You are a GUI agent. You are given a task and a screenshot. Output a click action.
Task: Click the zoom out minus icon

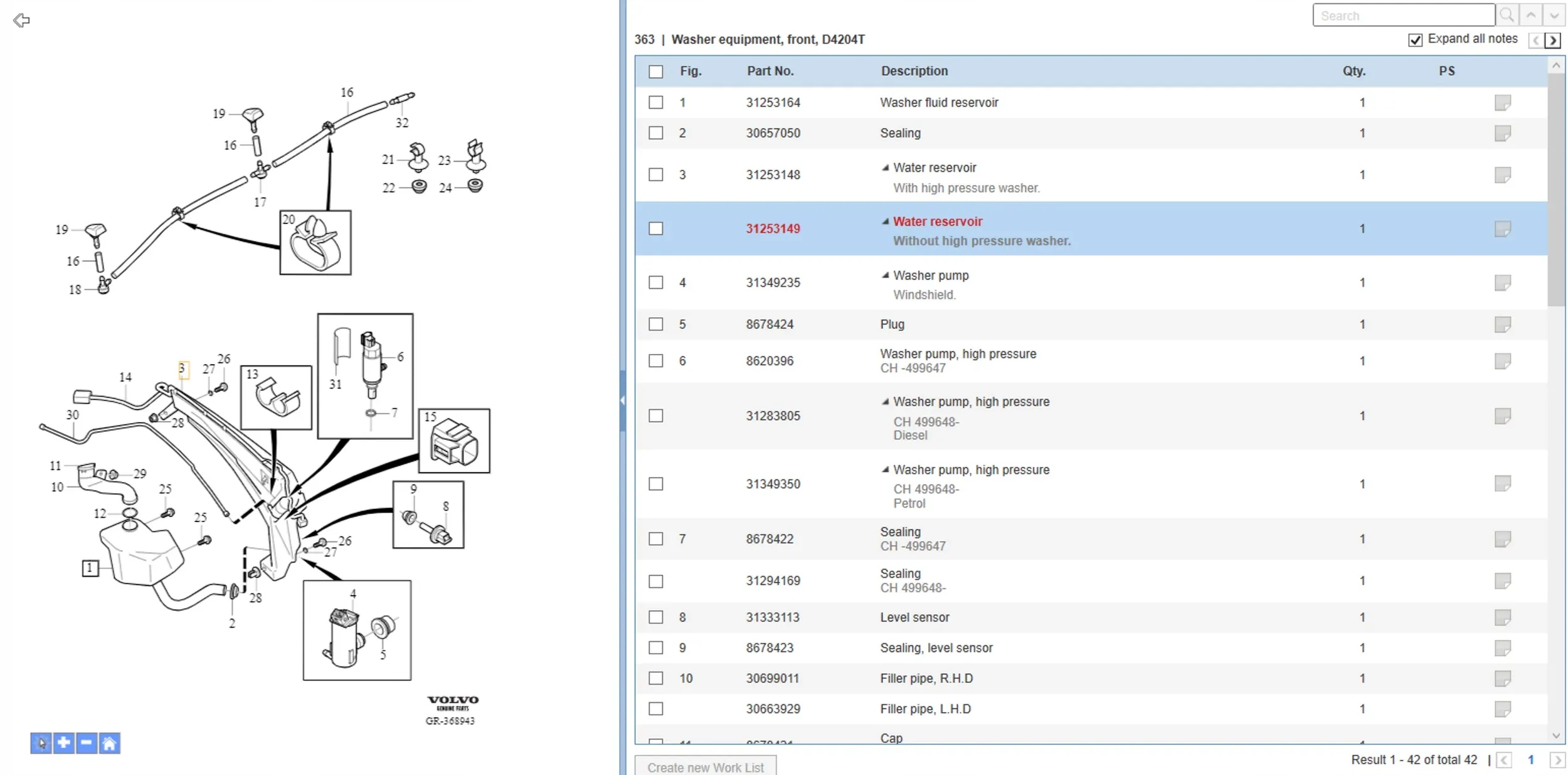pyautogui.click(x=87, y=744)
